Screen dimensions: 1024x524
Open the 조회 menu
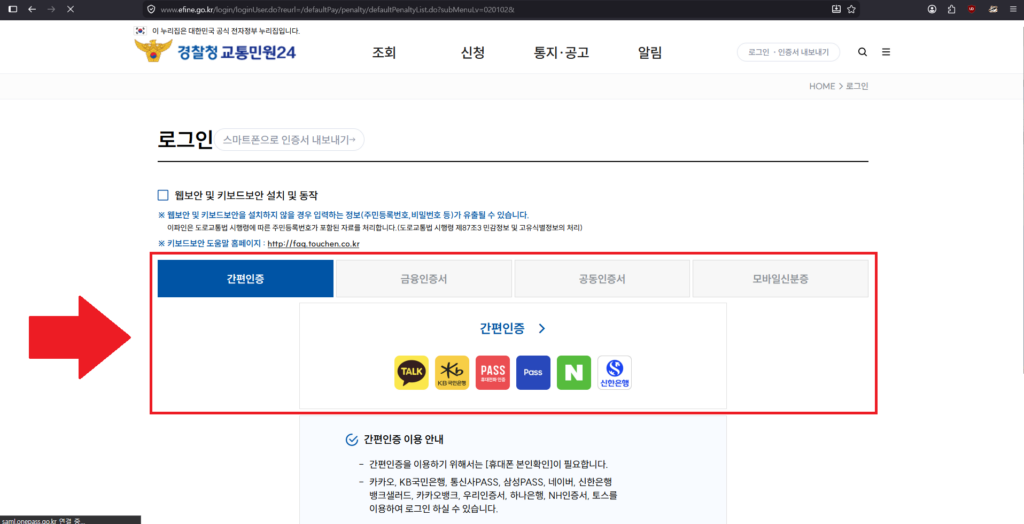click(x=384, y=53)
